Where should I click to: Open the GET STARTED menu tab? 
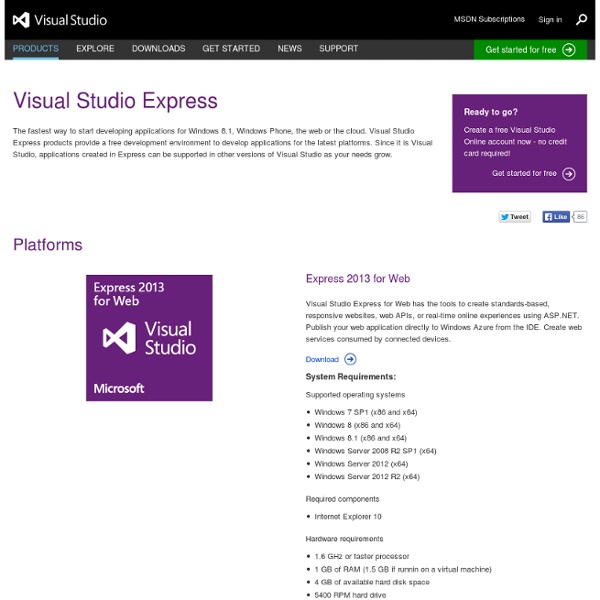click(x=231, y=49)
